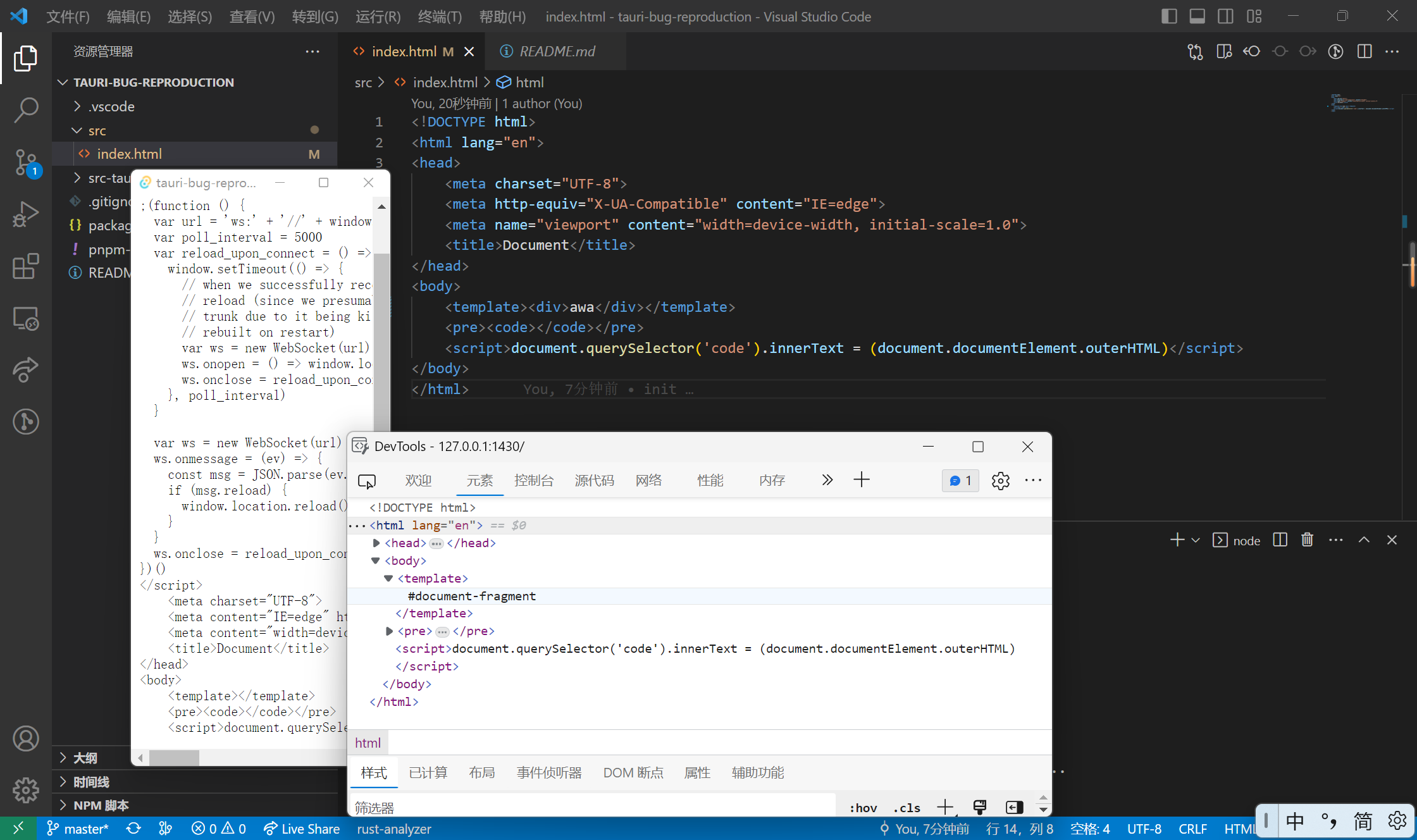Split the editor to the right

pos(1364,51)
